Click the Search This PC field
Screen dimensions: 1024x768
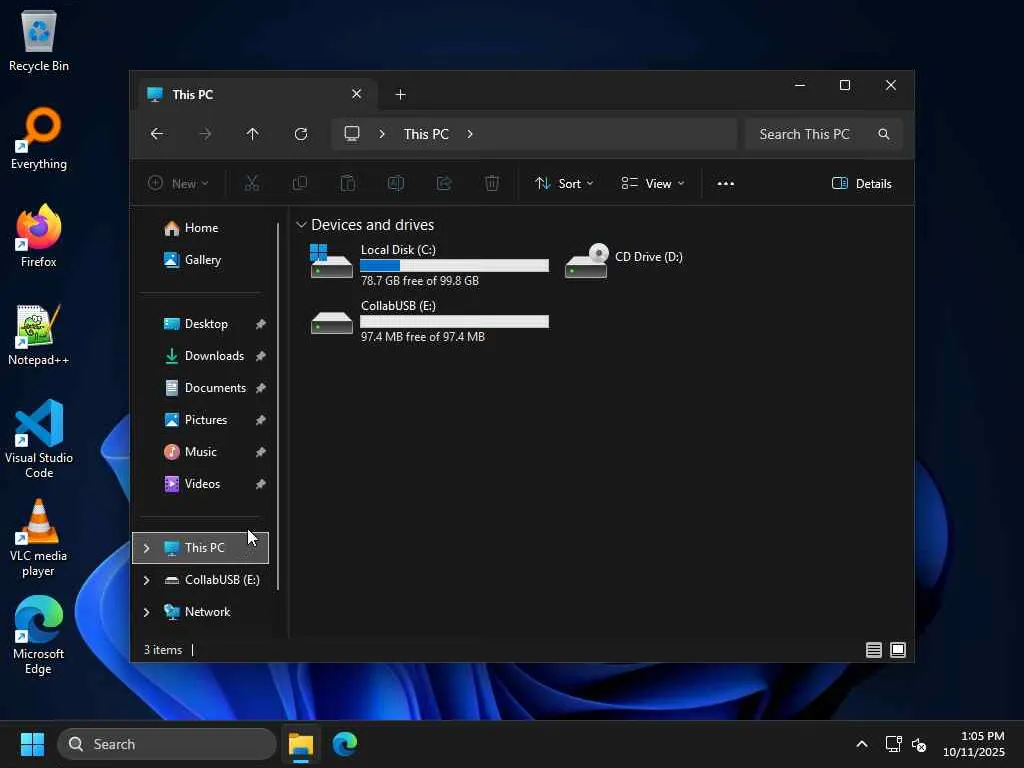pyautogui.click(x=824, y=134)
